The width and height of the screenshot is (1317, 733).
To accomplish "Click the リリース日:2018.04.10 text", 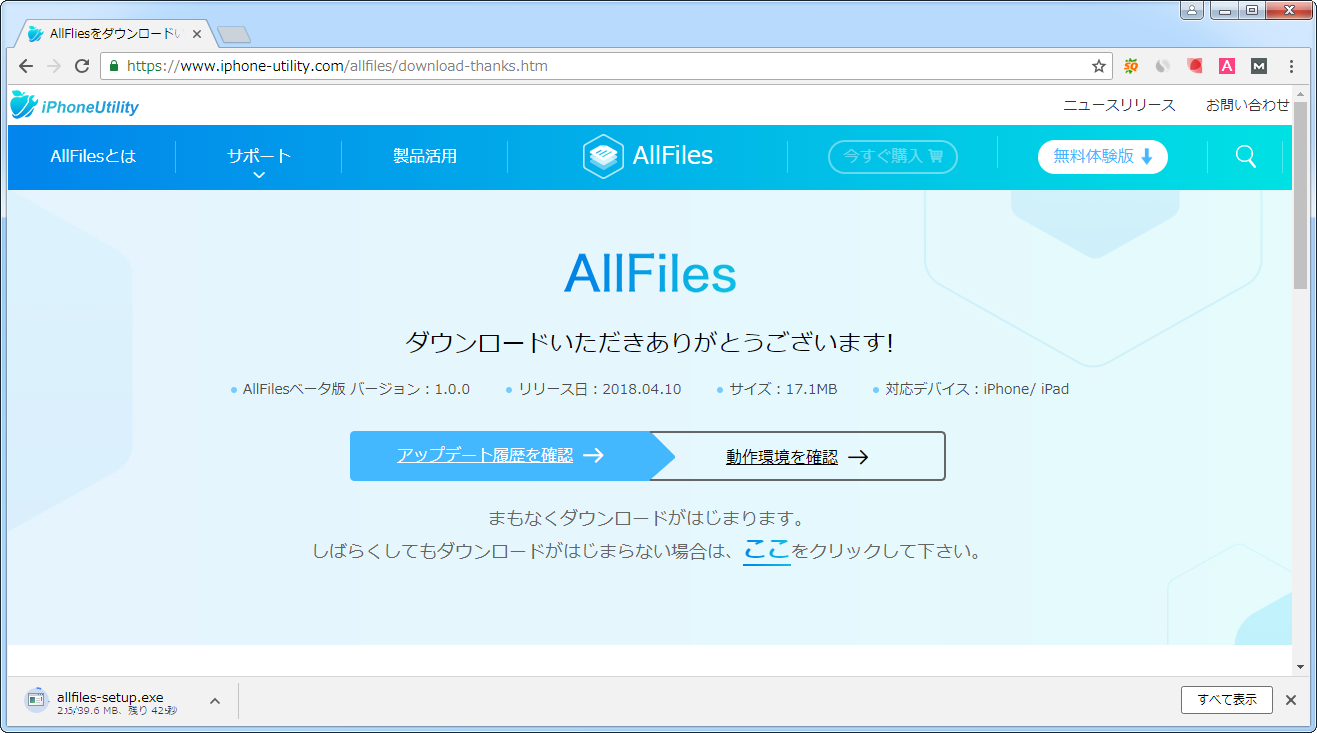I will point(599,389).
